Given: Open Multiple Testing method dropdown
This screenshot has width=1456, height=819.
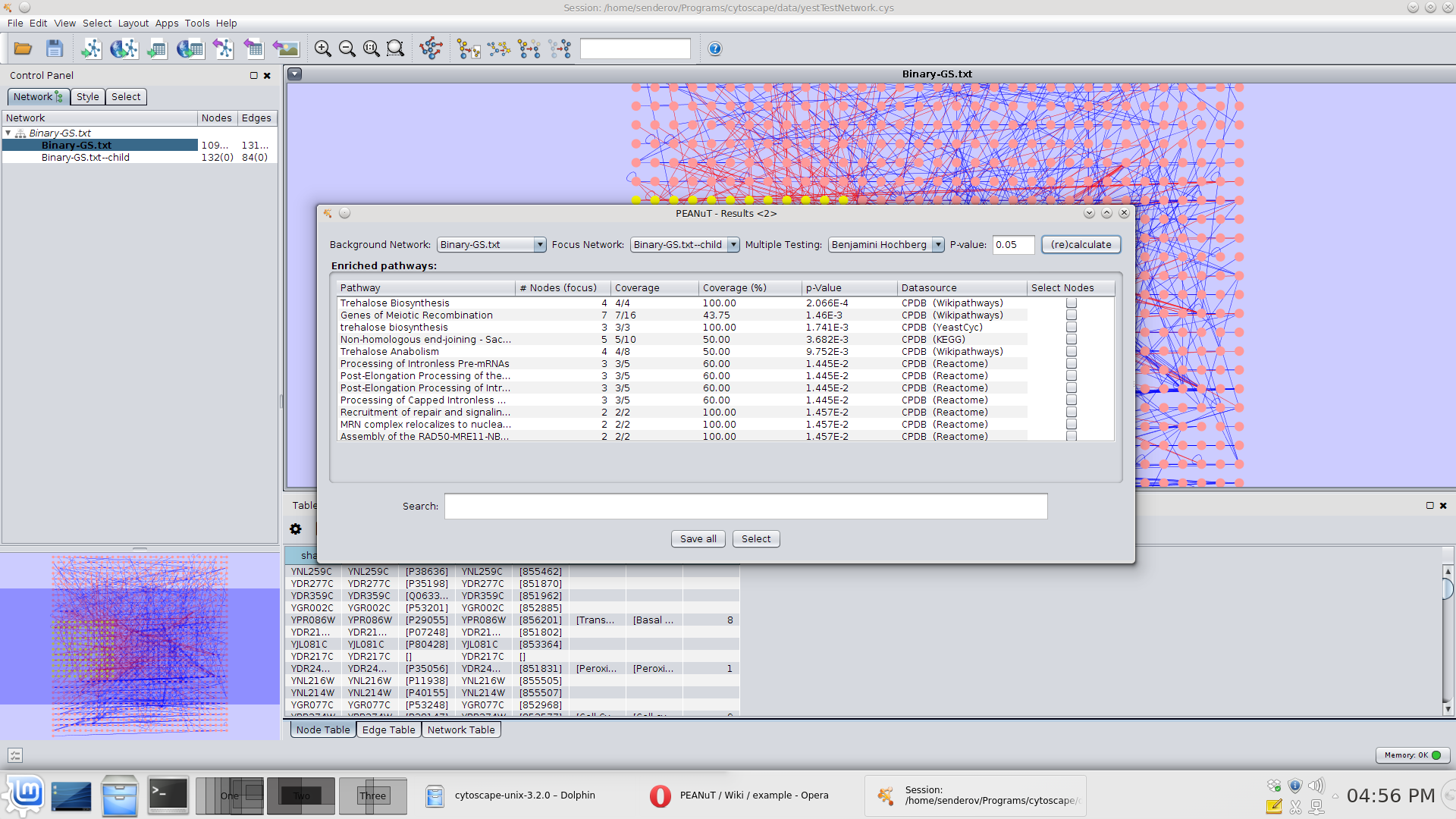Looking at the screenshot, I should click(886, 244).
